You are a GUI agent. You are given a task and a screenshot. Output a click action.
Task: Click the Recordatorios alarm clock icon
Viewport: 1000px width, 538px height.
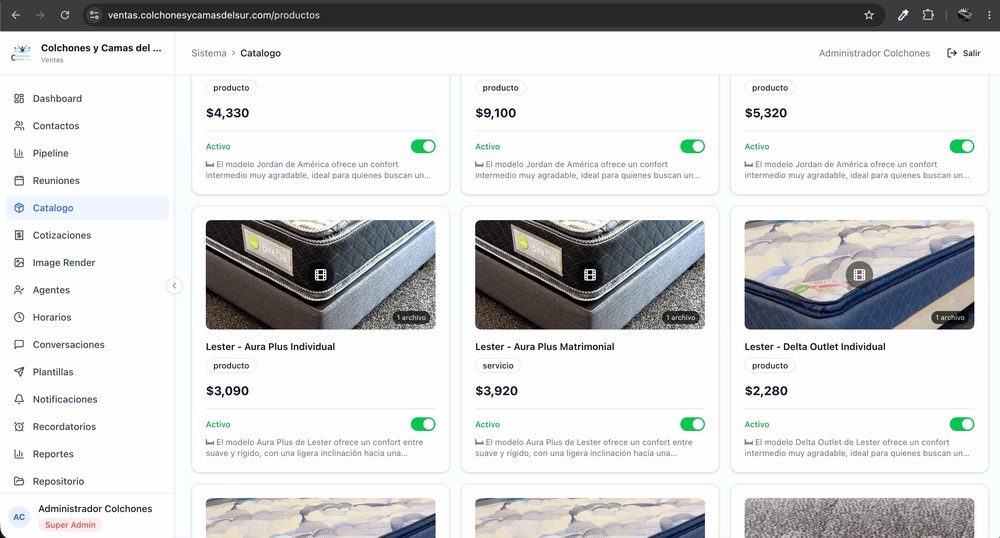[19, 427]
